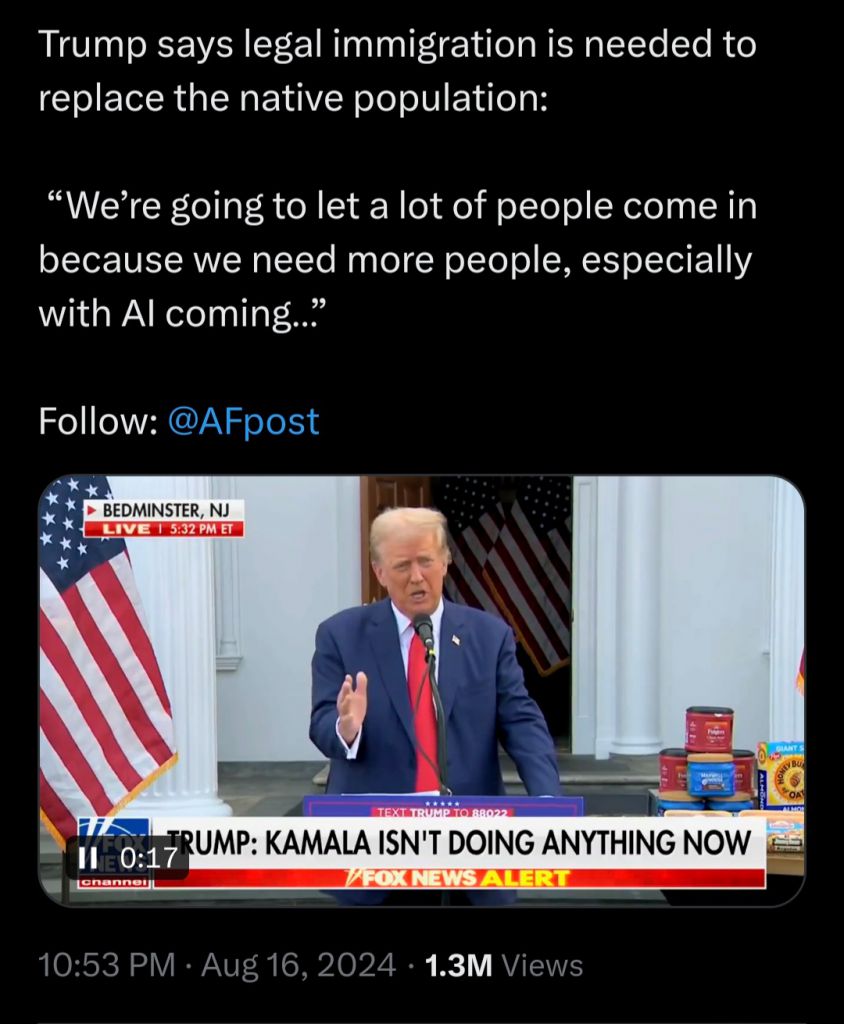
Task: Tap the Fox News Channel logo in video
Action: coord(115,852)
